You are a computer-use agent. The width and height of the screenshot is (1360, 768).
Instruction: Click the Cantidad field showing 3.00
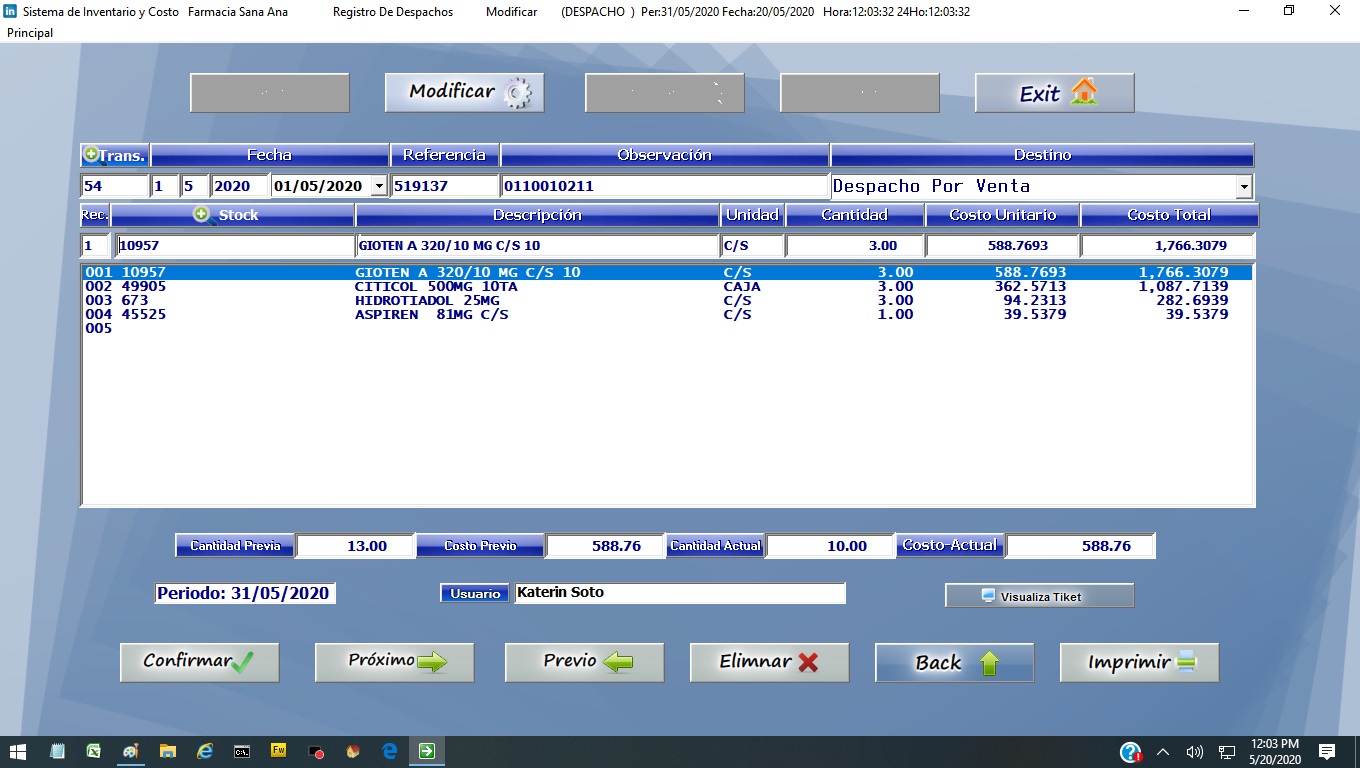pyautogui.click(x=854, y=246)
